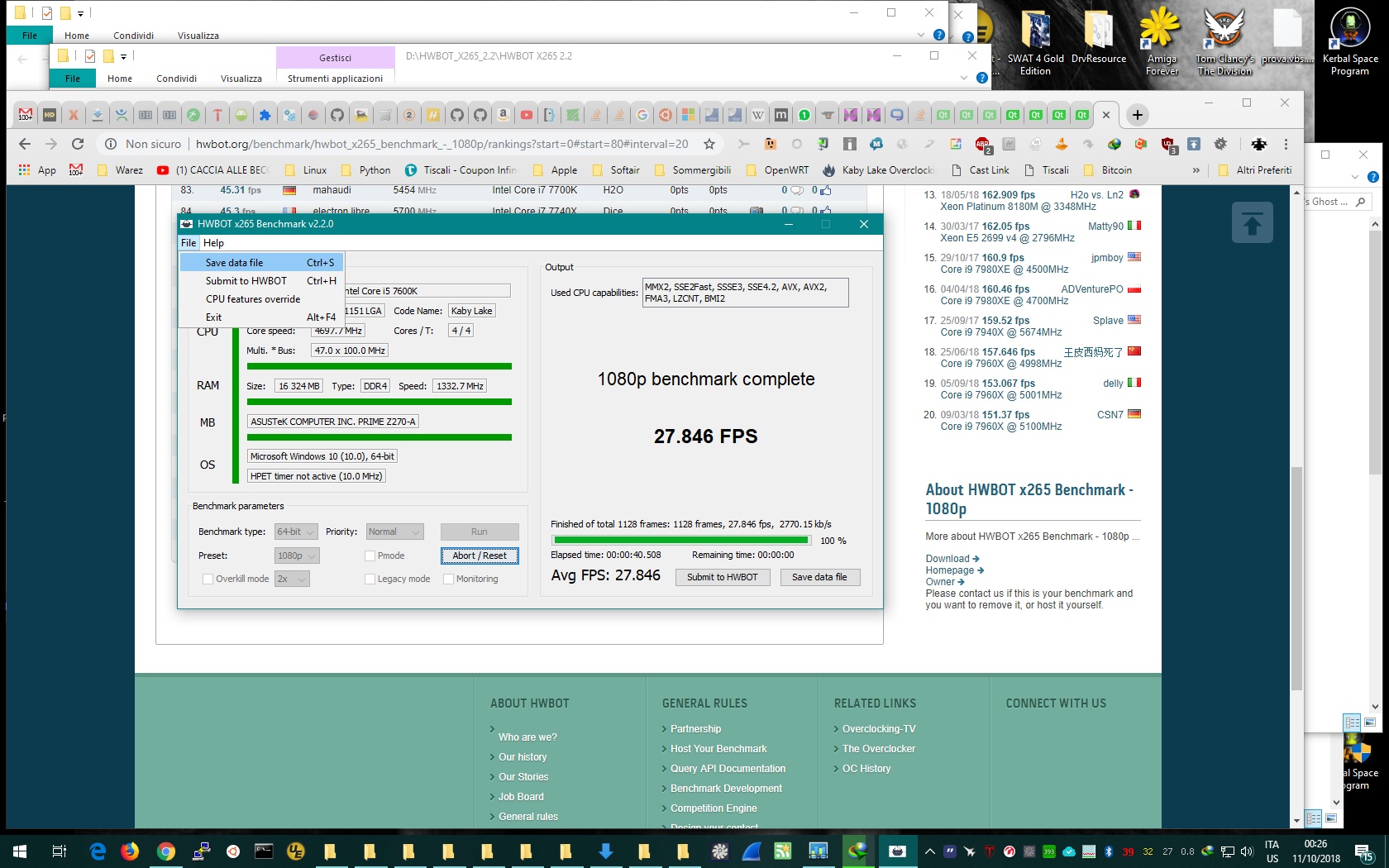Switch to the Amazon tab
Screen dimensions: 1389x868
(503, 115)
